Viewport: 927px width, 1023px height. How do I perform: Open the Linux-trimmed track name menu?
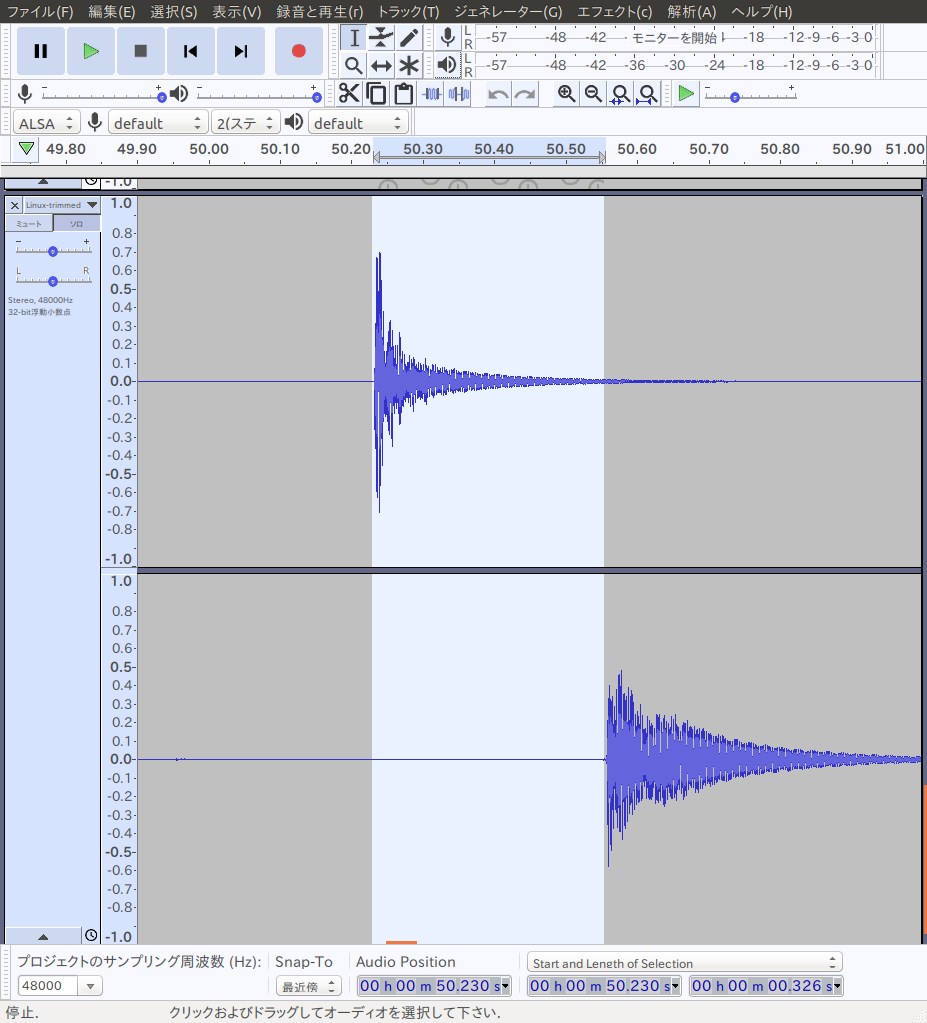62,205
